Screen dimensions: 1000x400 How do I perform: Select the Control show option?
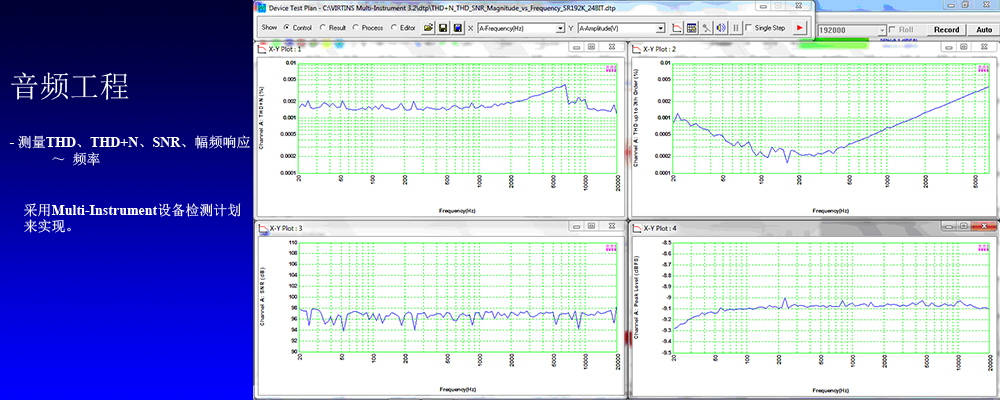(x=297, y=28)
